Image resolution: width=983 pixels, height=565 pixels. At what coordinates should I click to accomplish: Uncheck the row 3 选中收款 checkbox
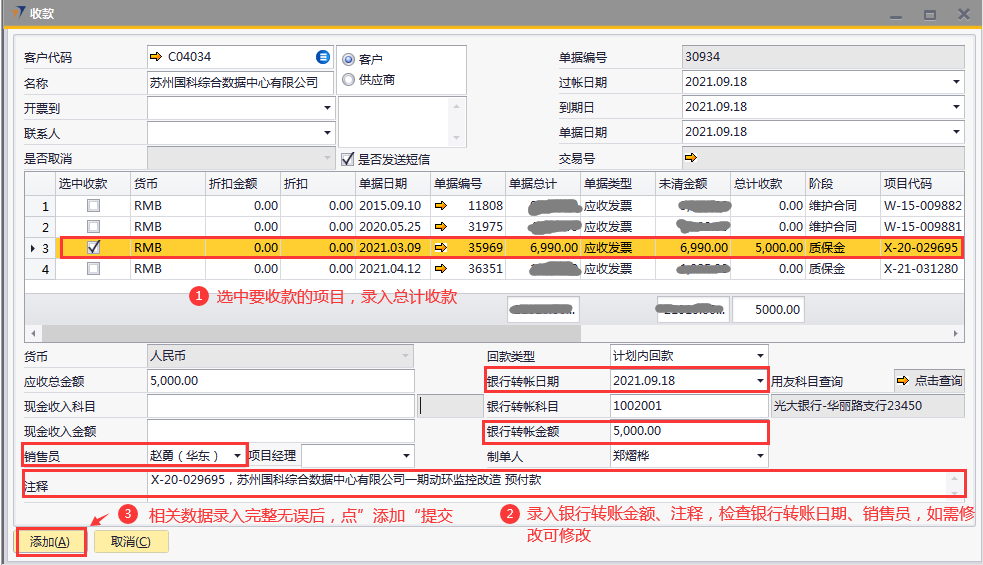coord(93,247)
